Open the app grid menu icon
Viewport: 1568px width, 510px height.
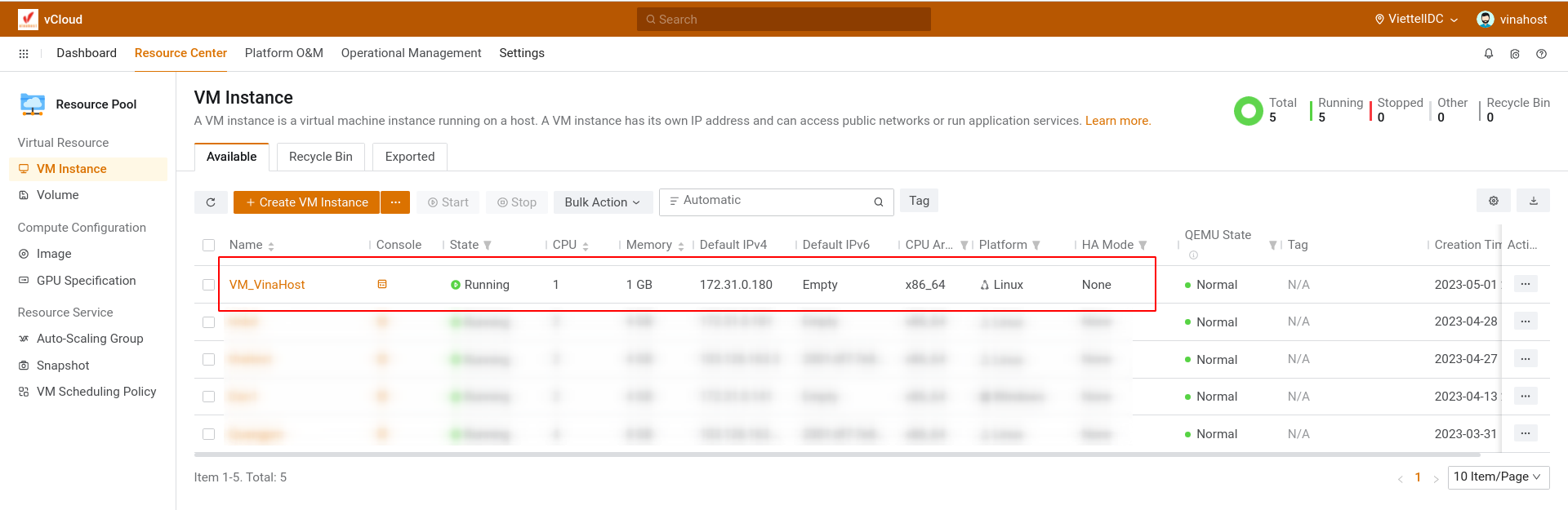tap(24, 54)
